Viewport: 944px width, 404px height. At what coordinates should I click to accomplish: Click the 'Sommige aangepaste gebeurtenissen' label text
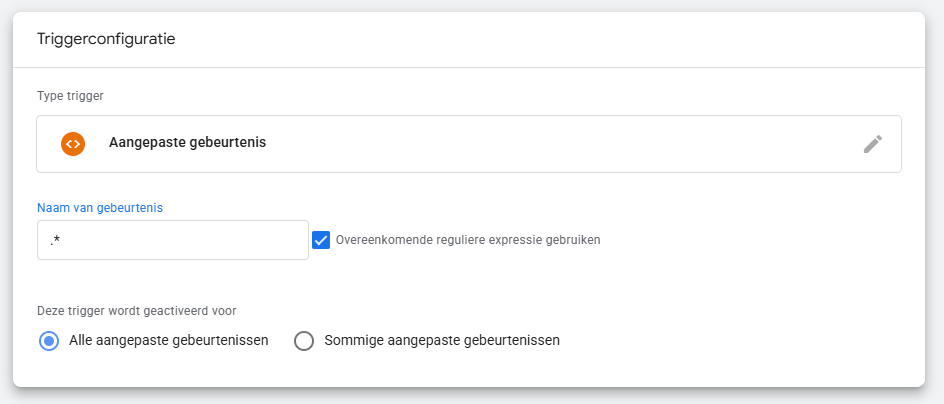point(442,340)
